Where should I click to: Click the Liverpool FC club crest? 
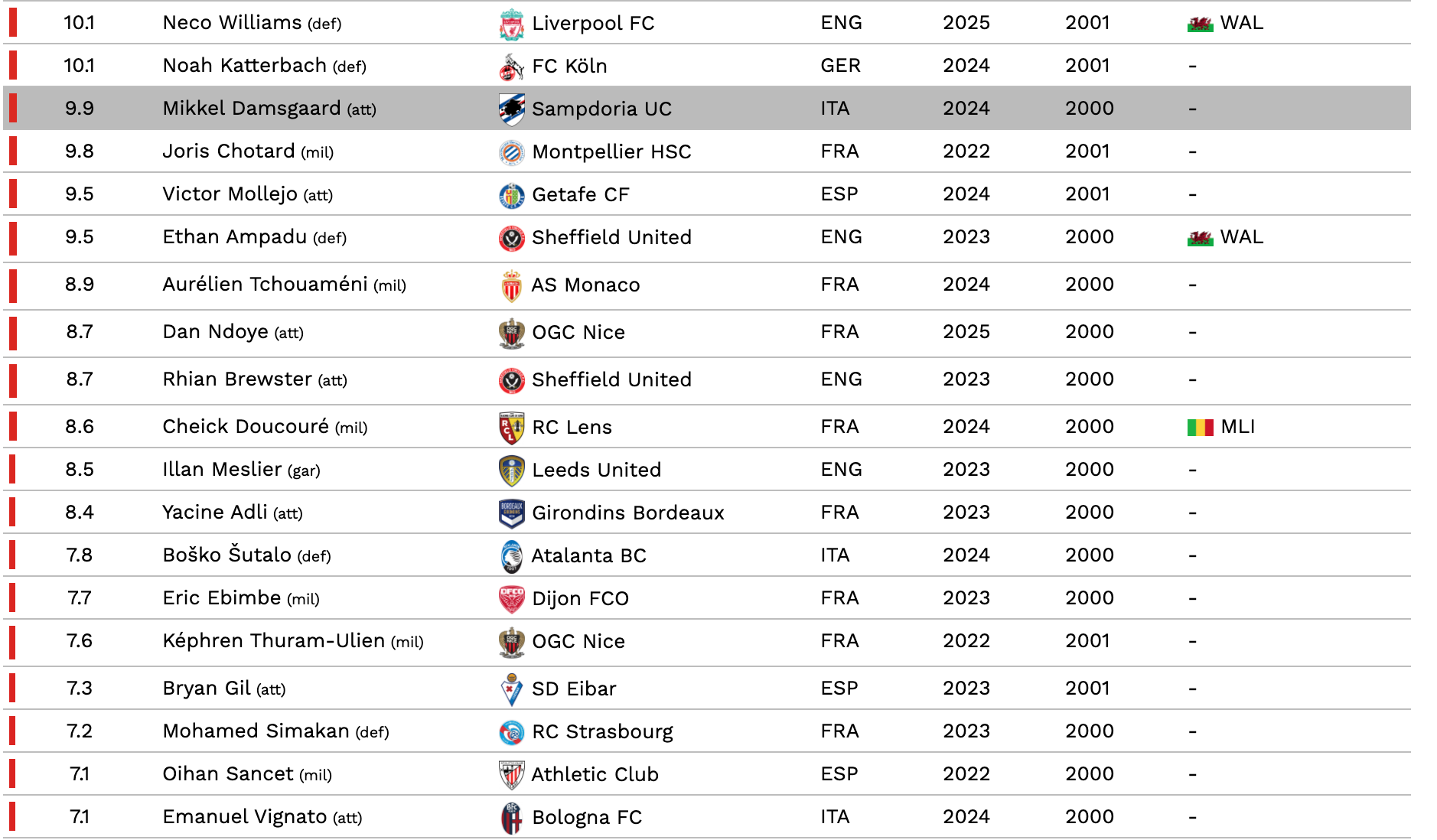[x=511, y=24]
